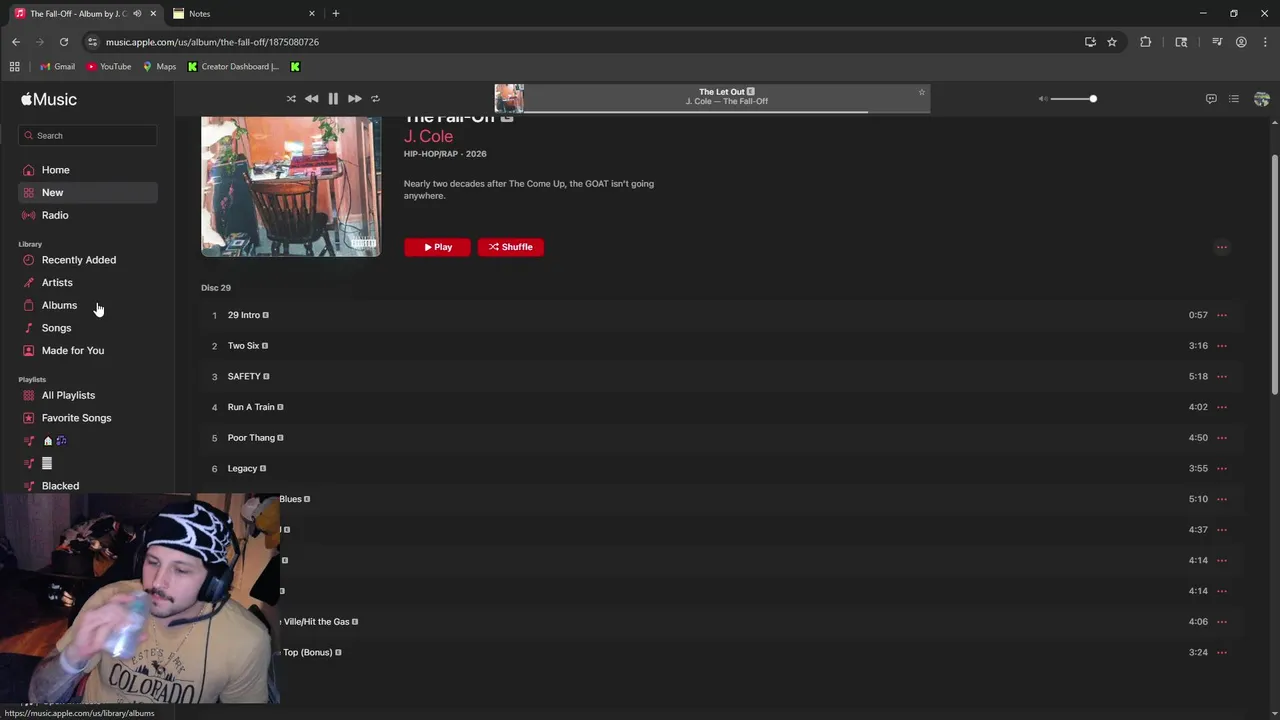Click the album cover artwork
1280x720 pixels.
[291, 186]
